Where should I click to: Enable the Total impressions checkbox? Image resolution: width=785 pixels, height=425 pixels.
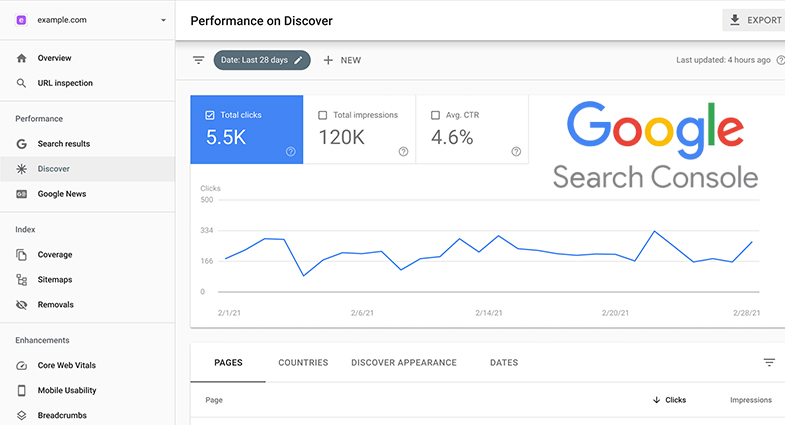coord(323,115)
